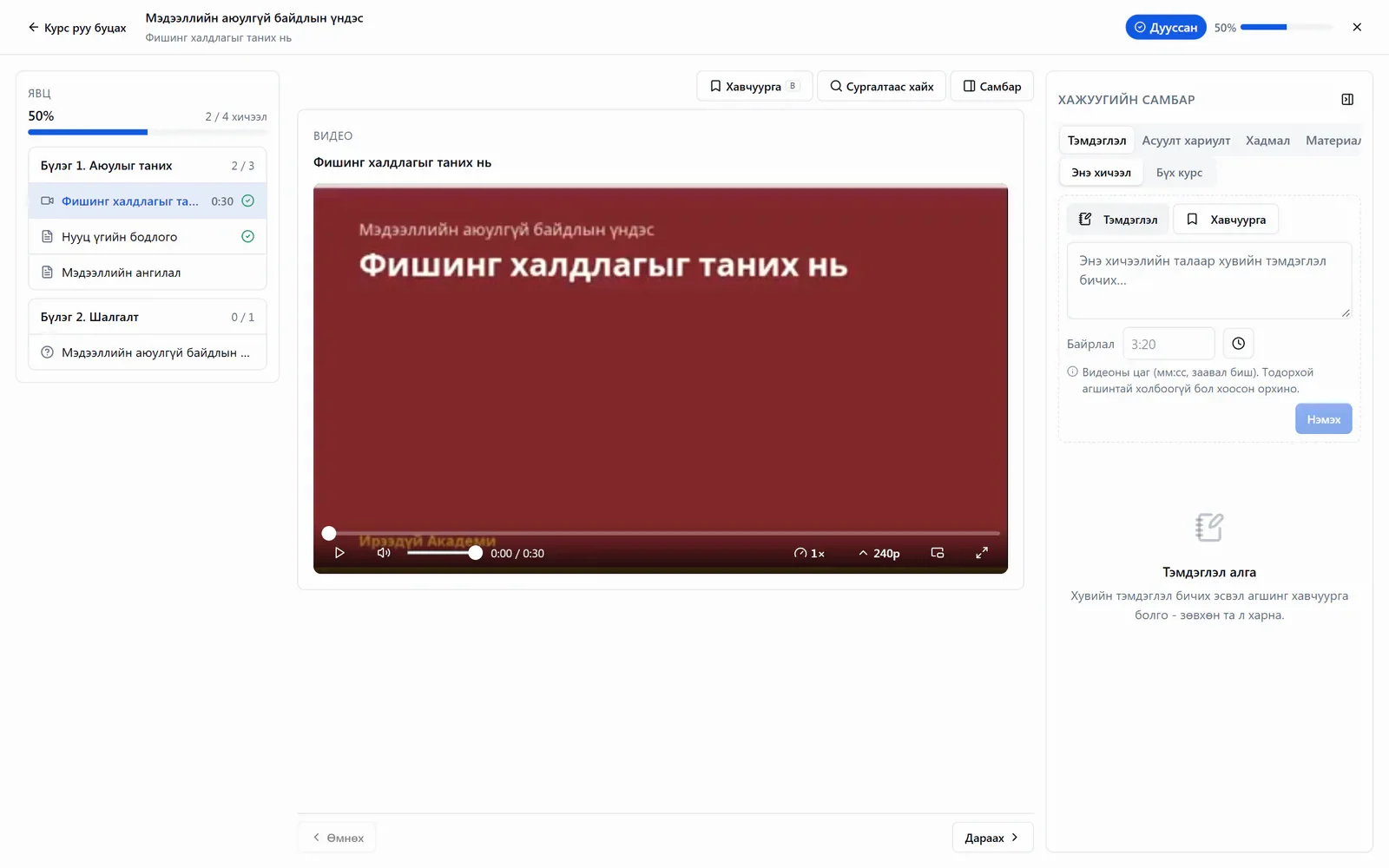
Task: Enter fullscreen video mode
Action: [x=982, y=553]
